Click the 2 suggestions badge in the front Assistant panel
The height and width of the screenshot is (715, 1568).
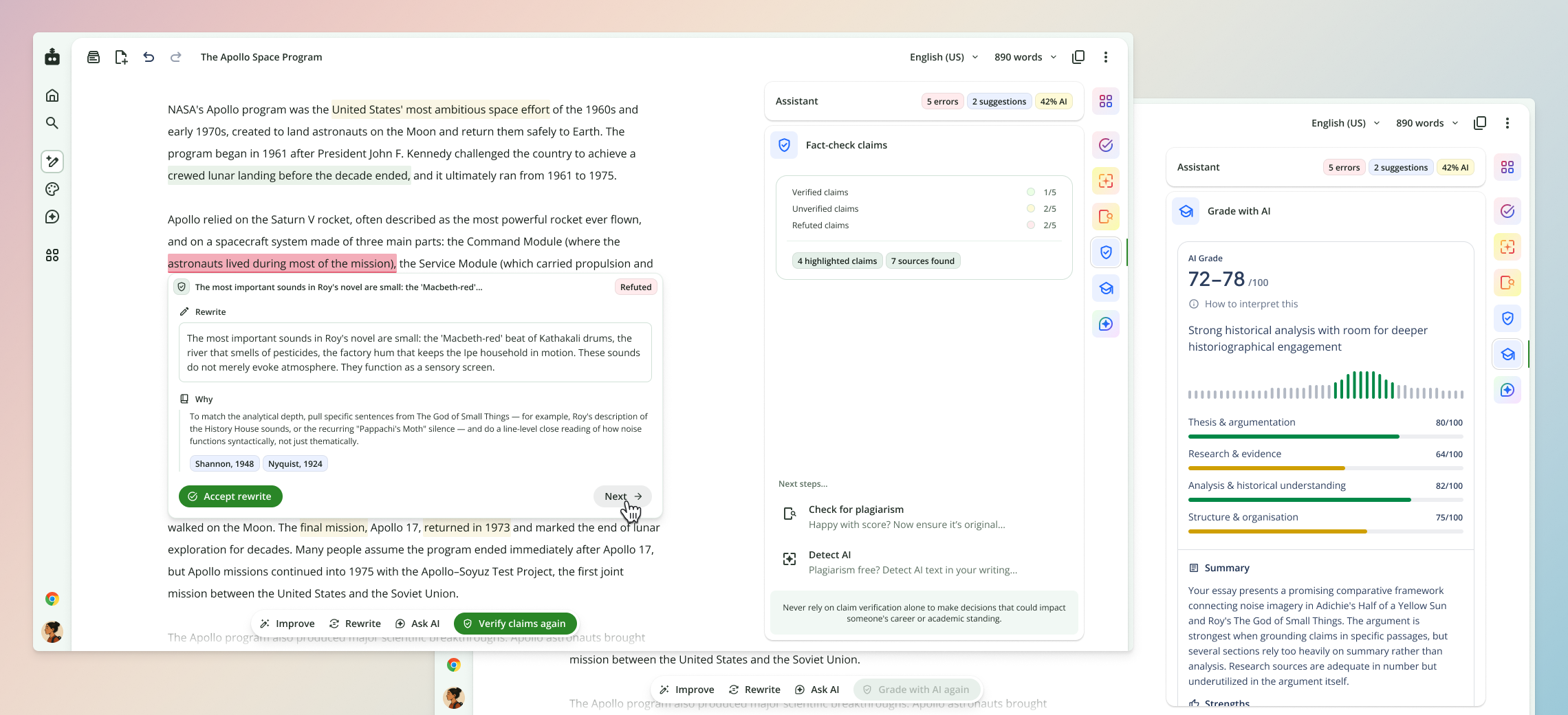tap(999, 102)
